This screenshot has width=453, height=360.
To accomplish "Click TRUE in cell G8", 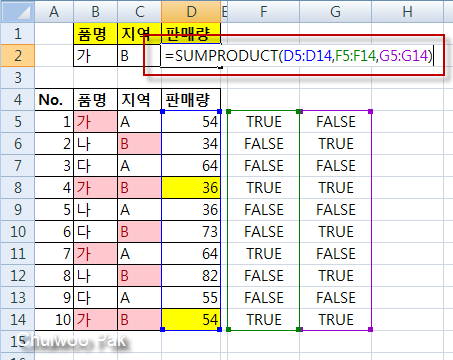I will click(x=336, y=188).
